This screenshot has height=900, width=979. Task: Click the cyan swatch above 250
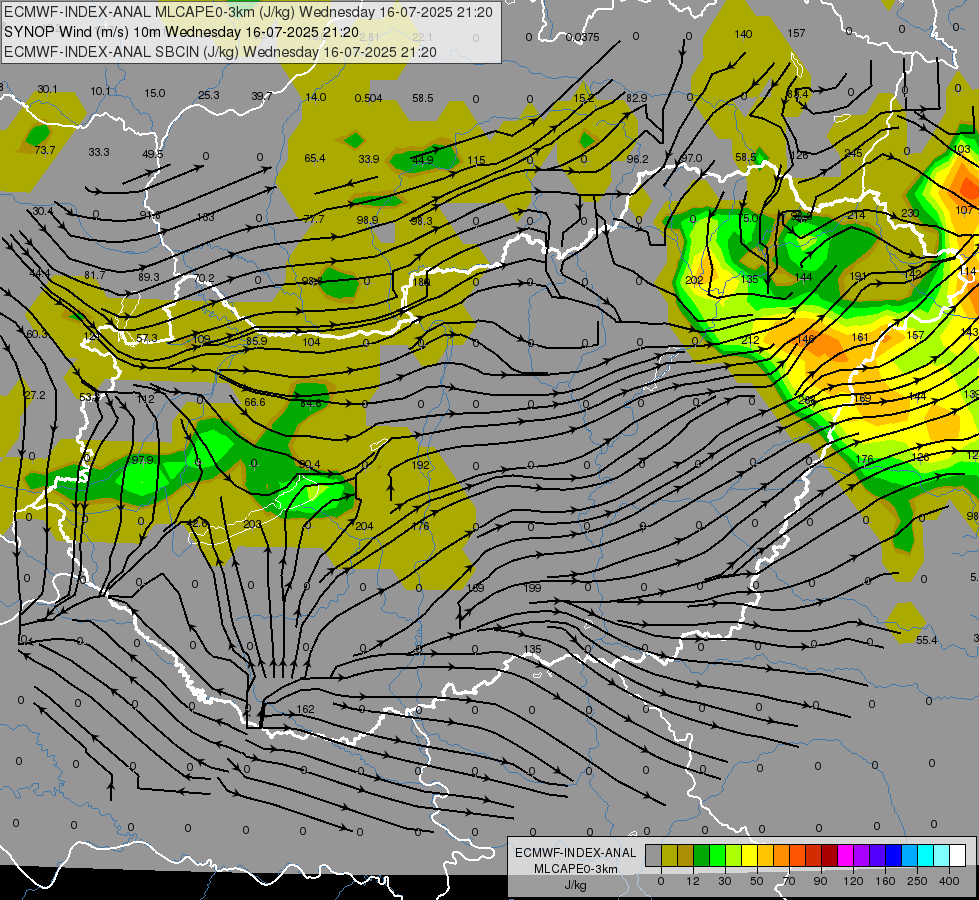tap(925, 856)
